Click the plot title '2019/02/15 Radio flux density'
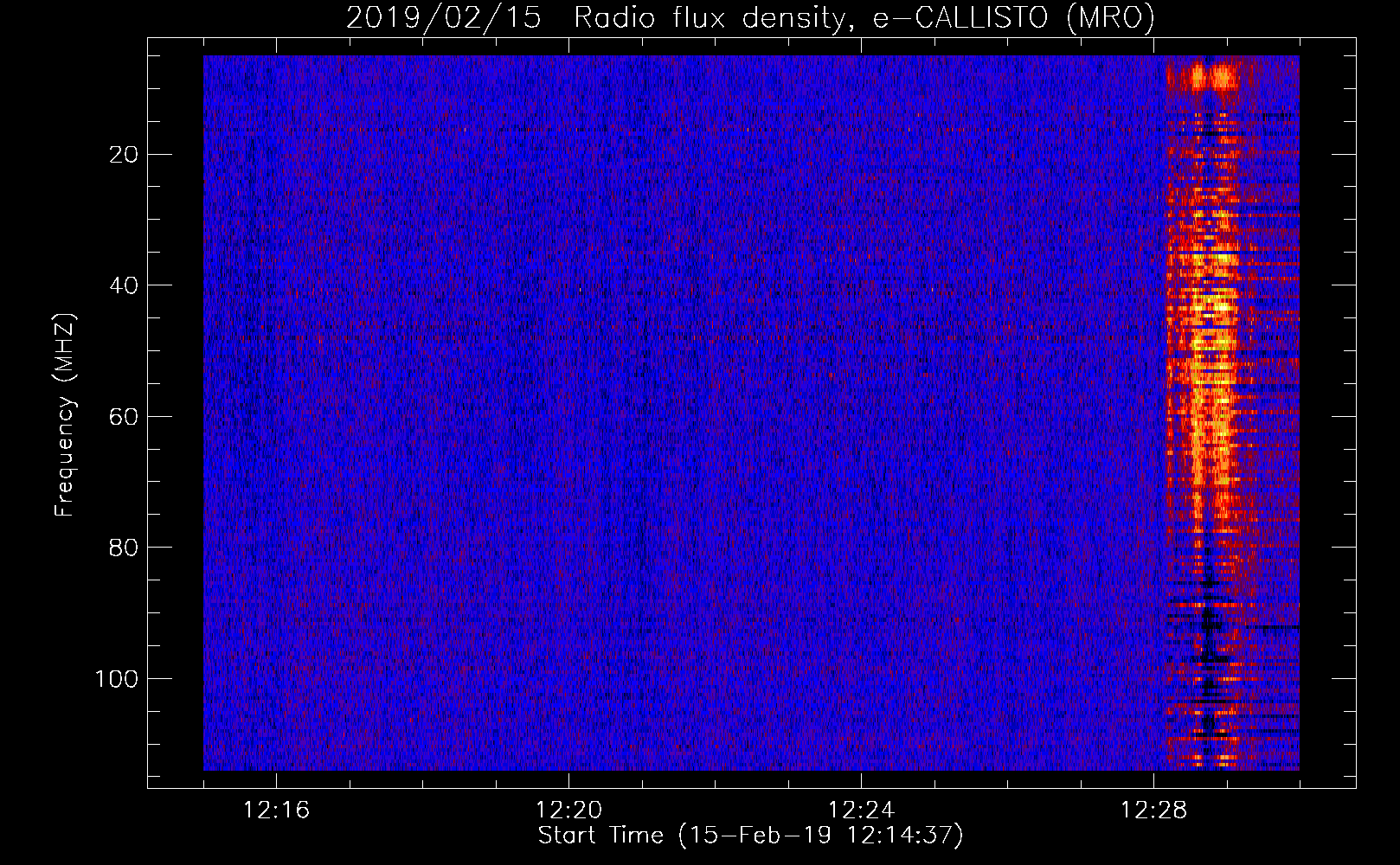 pyautogui.click(x=750, y=17)
